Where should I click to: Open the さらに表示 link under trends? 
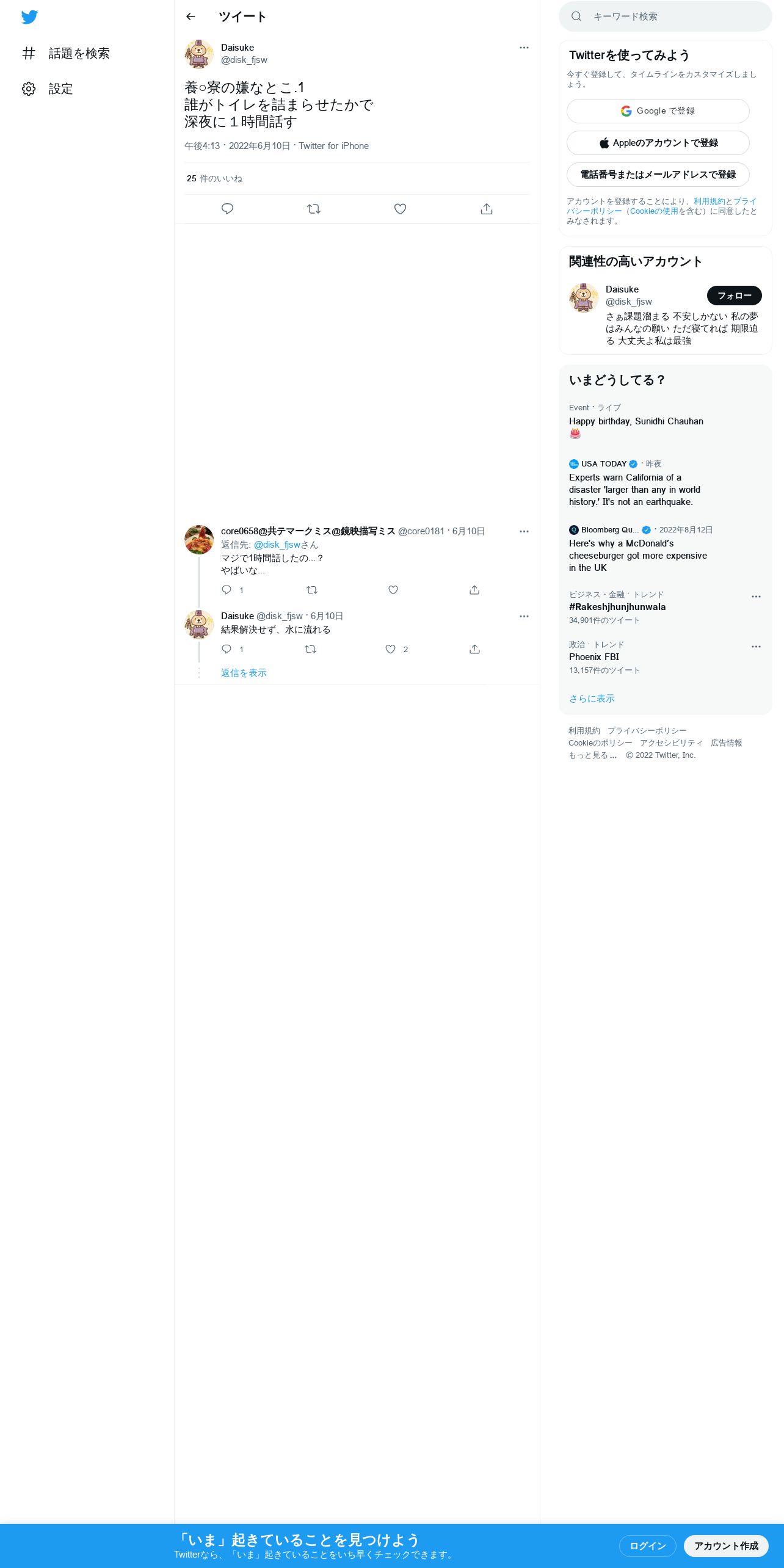point(592,699)
